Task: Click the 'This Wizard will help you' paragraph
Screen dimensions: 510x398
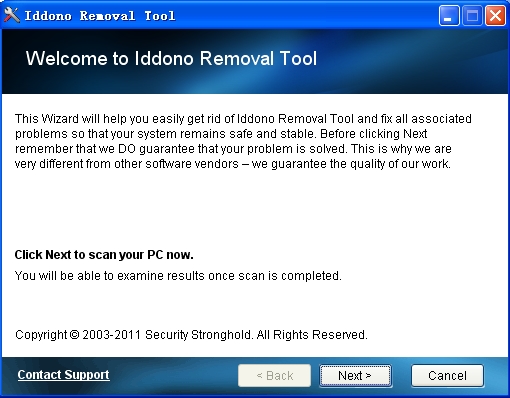Action: (243, 141)
